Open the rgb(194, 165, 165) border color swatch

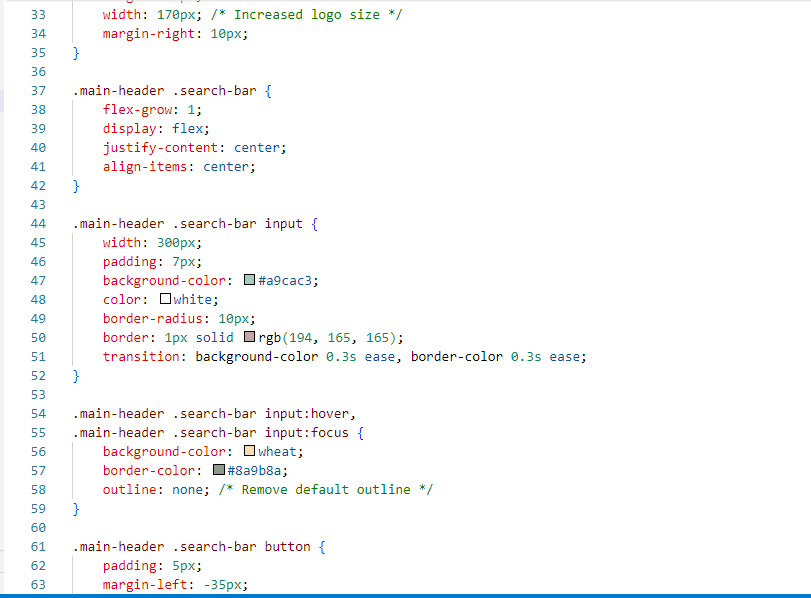(249, 337)
